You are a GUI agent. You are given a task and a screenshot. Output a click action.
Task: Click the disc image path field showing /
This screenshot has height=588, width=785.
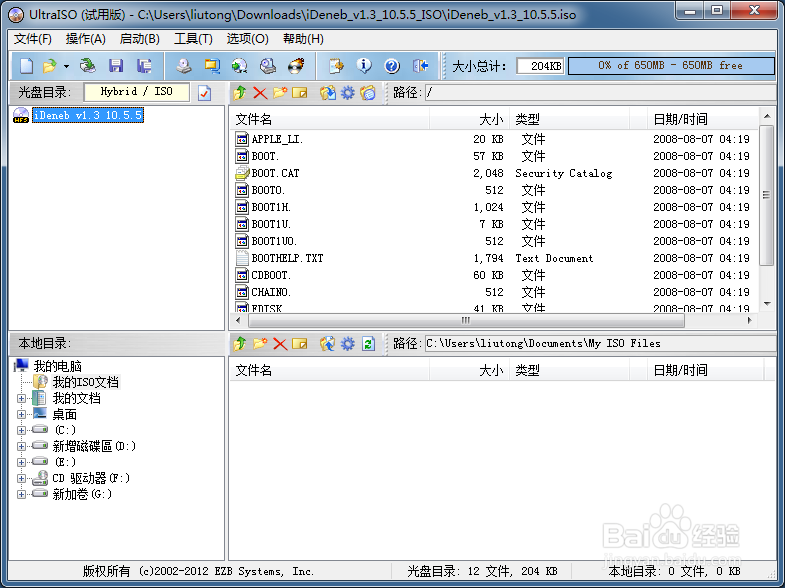pyautogui.click(x=600, y=93)
